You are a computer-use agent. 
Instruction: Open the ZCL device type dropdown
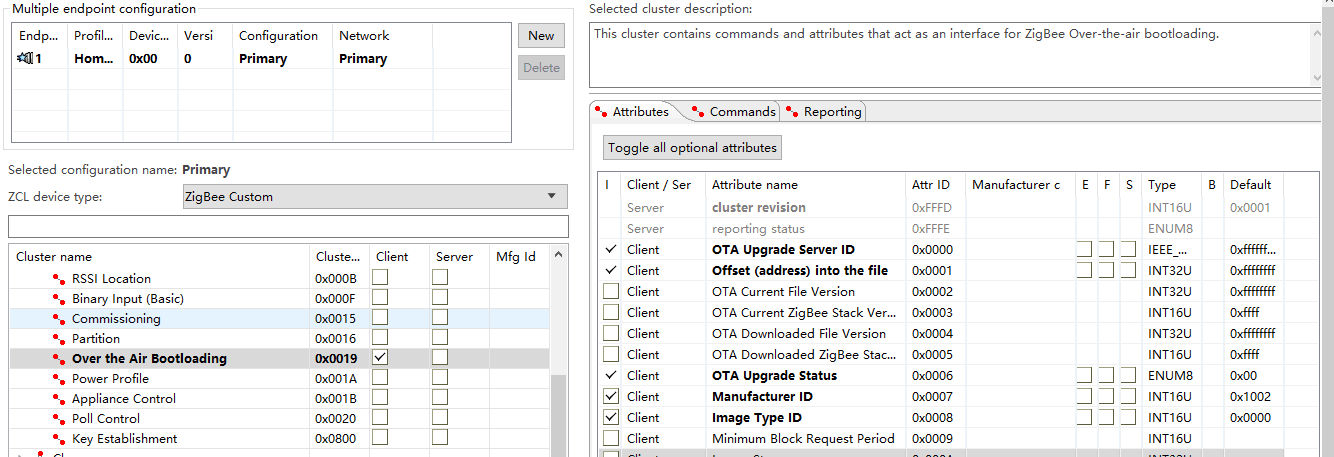pos(375,196)
